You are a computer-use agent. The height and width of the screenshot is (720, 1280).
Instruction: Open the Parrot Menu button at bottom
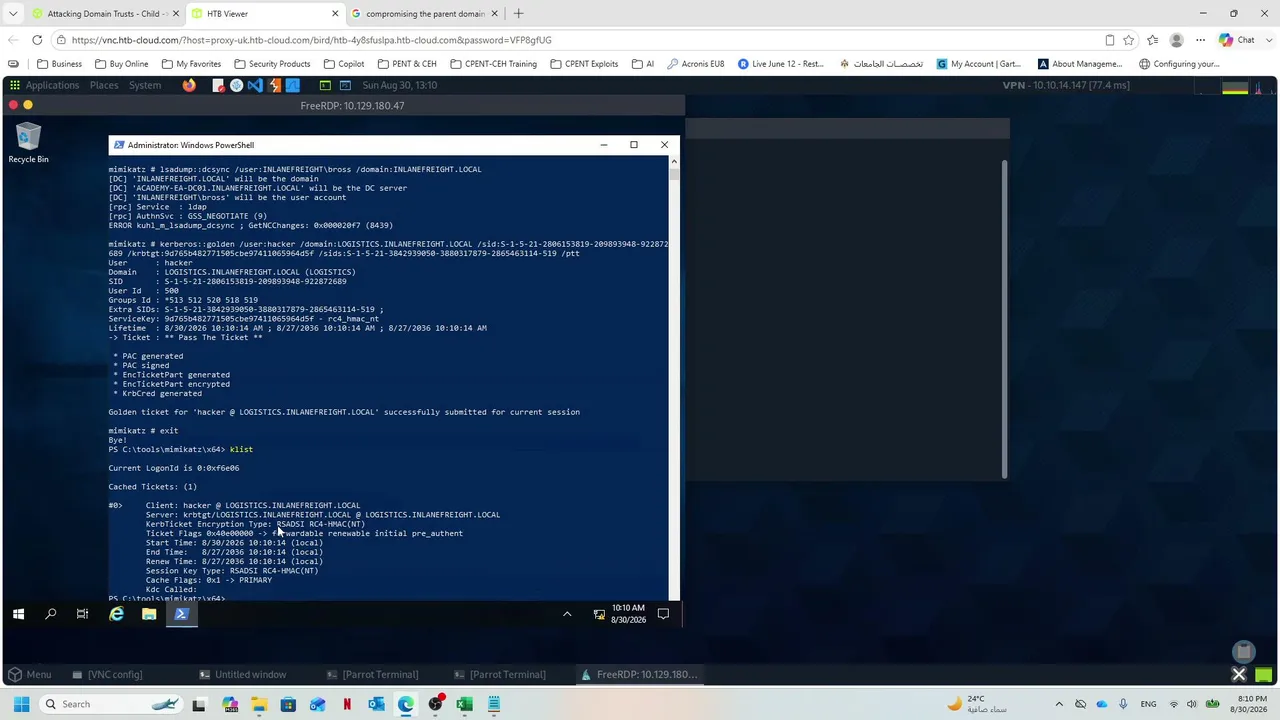coord(29,675)
